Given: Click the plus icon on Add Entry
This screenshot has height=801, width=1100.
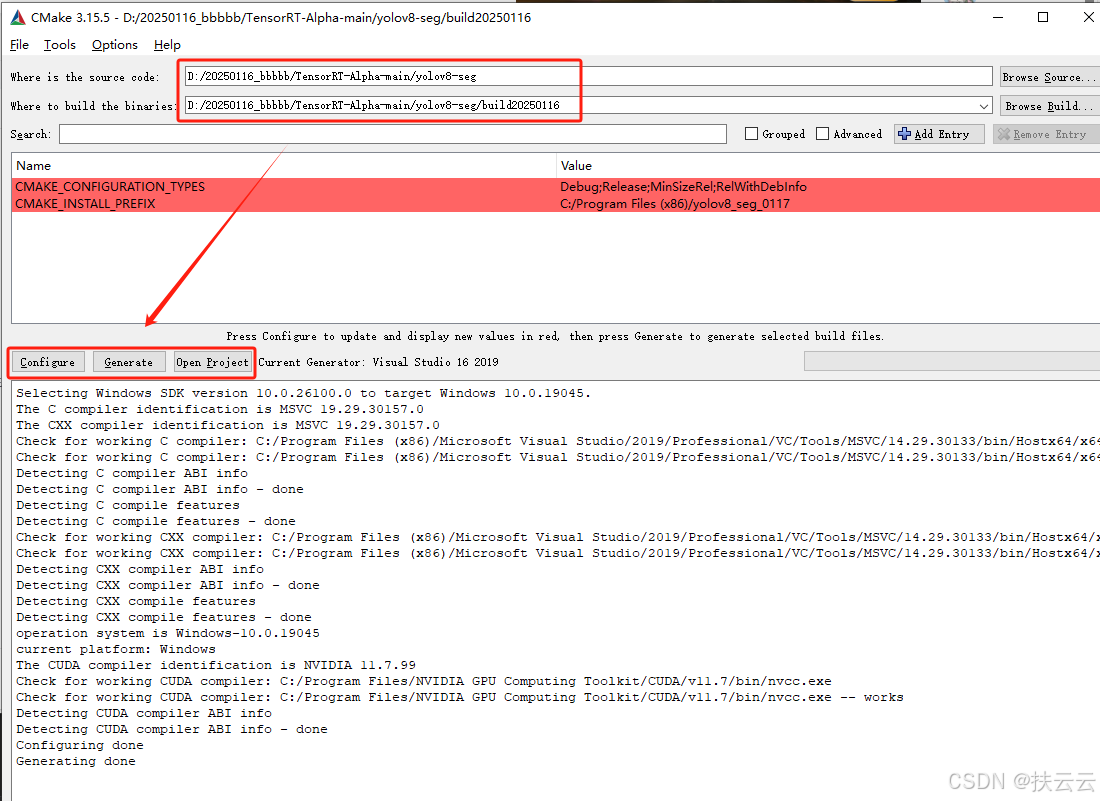Looking at the screenshot, I should click(904, 134).
